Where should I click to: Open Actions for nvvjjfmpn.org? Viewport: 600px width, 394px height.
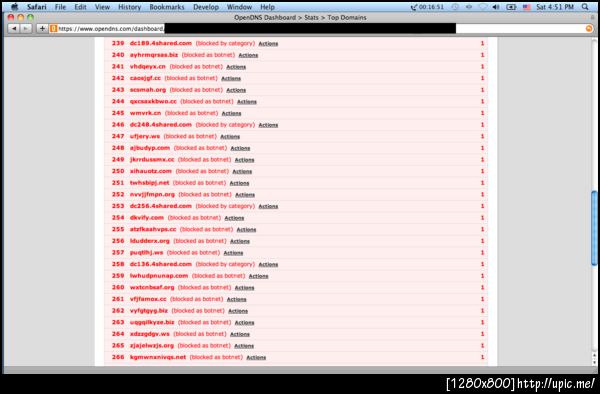point(245,195)
